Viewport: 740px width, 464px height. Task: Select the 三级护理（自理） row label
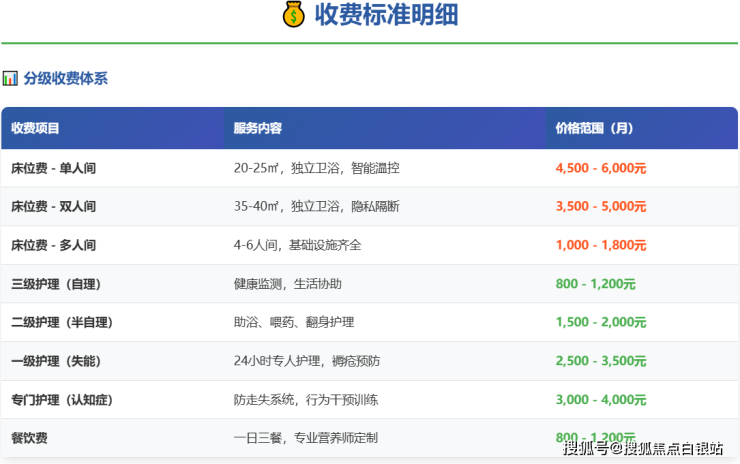tap(56, 284)
